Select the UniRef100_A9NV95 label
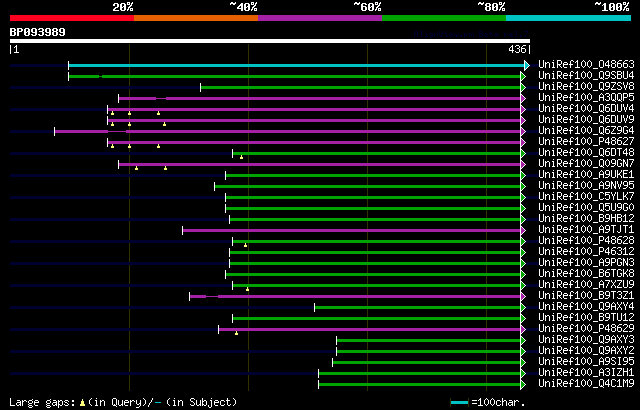Viewport: 640px width, 410px height. 586,186
